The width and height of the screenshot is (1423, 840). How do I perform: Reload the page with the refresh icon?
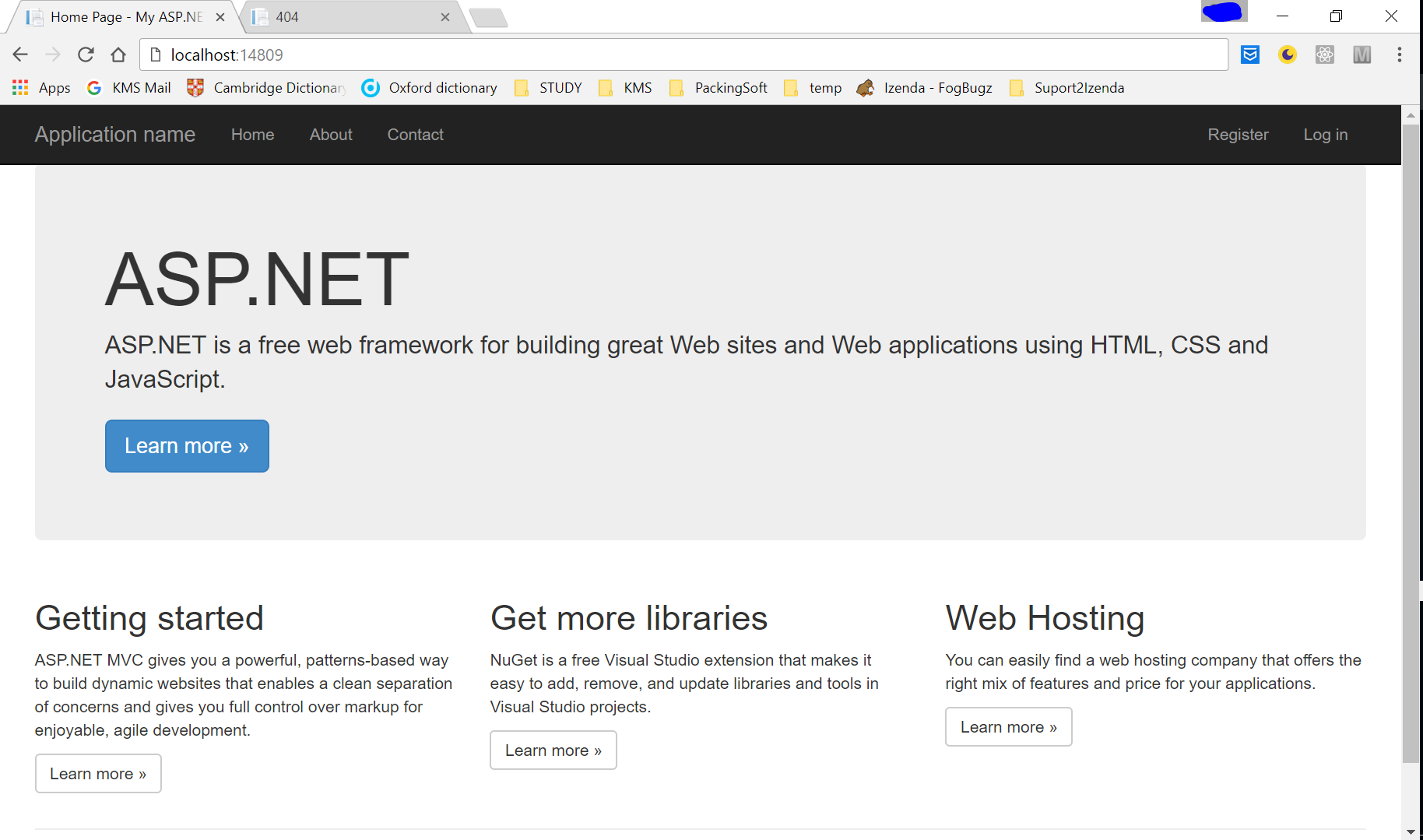click(x=86, y=54)
